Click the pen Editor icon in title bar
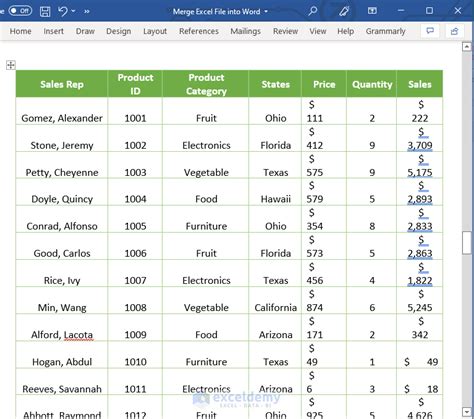 [x=344, y=11]
